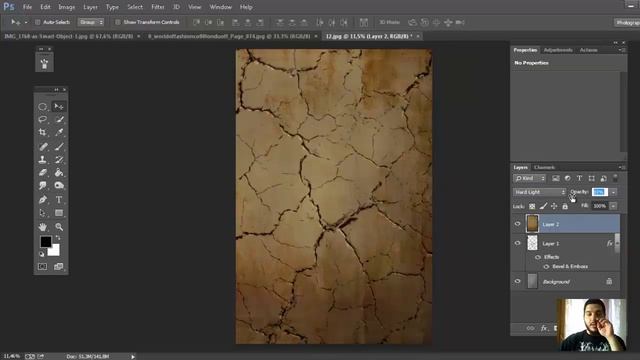Select the Eraser tool
Viewport: 640px width, 360px height.
(42, 173)
